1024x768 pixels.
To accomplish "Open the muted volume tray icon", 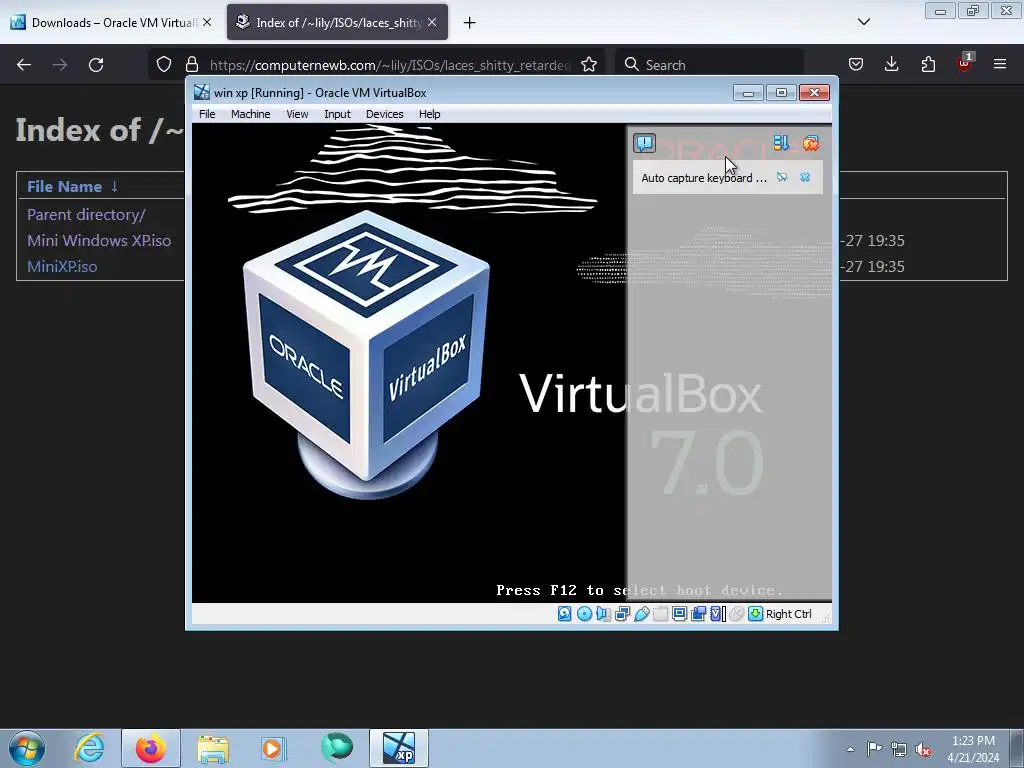I will click(923, 749).
